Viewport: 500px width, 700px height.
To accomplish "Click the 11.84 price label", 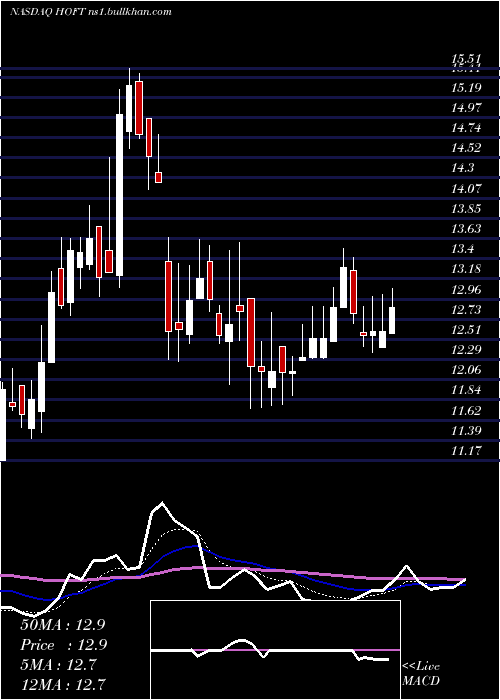I will [466, 391].
